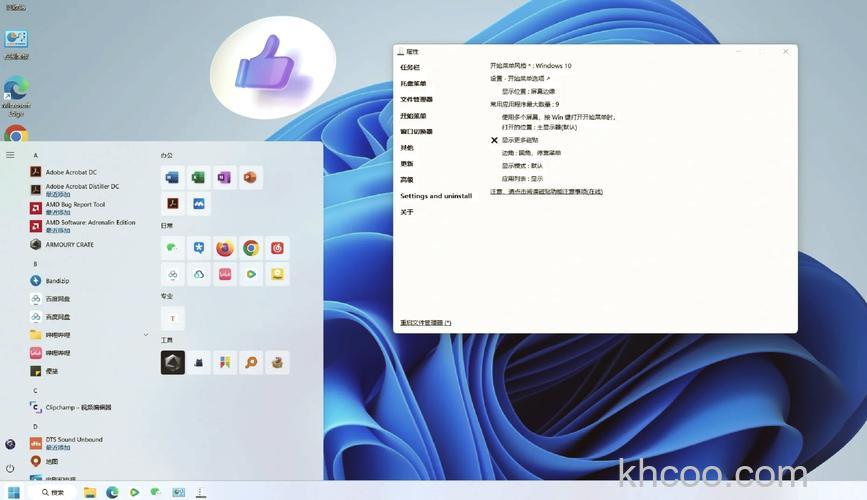The height and width of the screenshot is (500, 867).
Task: Launch the dark Armoury Crate tile
Action: (x=173, y=362)
